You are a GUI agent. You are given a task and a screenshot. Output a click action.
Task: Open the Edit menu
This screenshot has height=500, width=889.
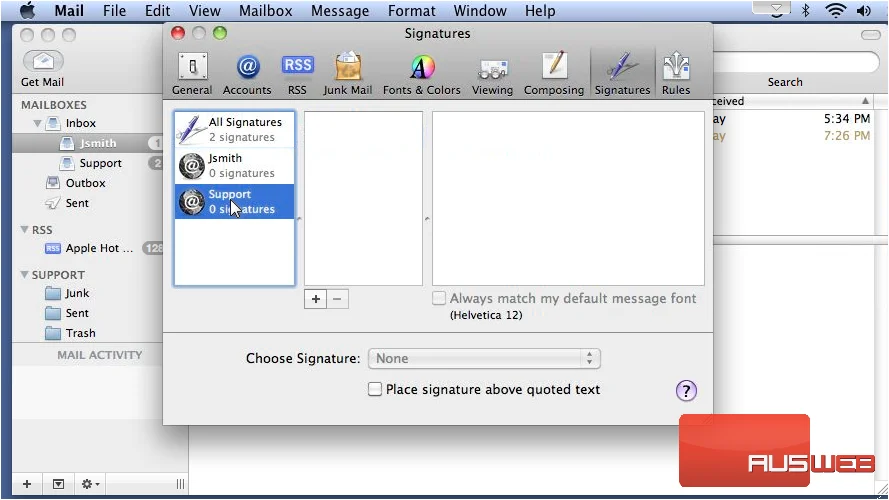(x=158, y=10)
